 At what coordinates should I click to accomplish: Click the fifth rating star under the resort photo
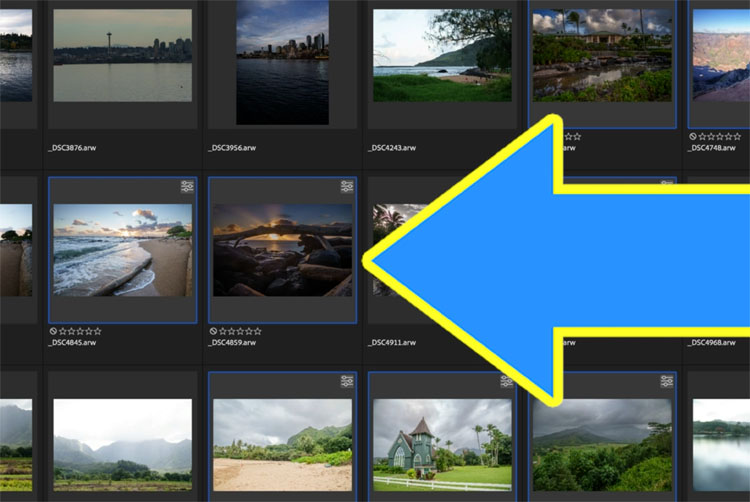[577, 136]
